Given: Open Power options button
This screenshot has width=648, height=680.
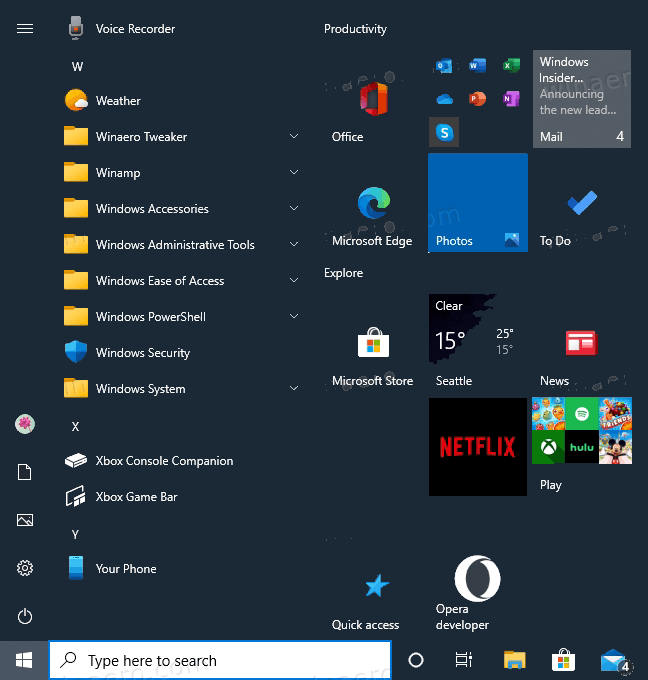Looking at the screenshot, I should click(25, 616).
